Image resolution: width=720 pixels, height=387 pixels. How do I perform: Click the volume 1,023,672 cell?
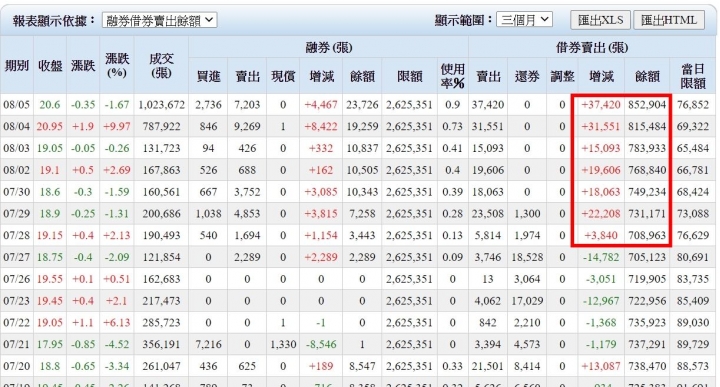[x=161, y=105]
